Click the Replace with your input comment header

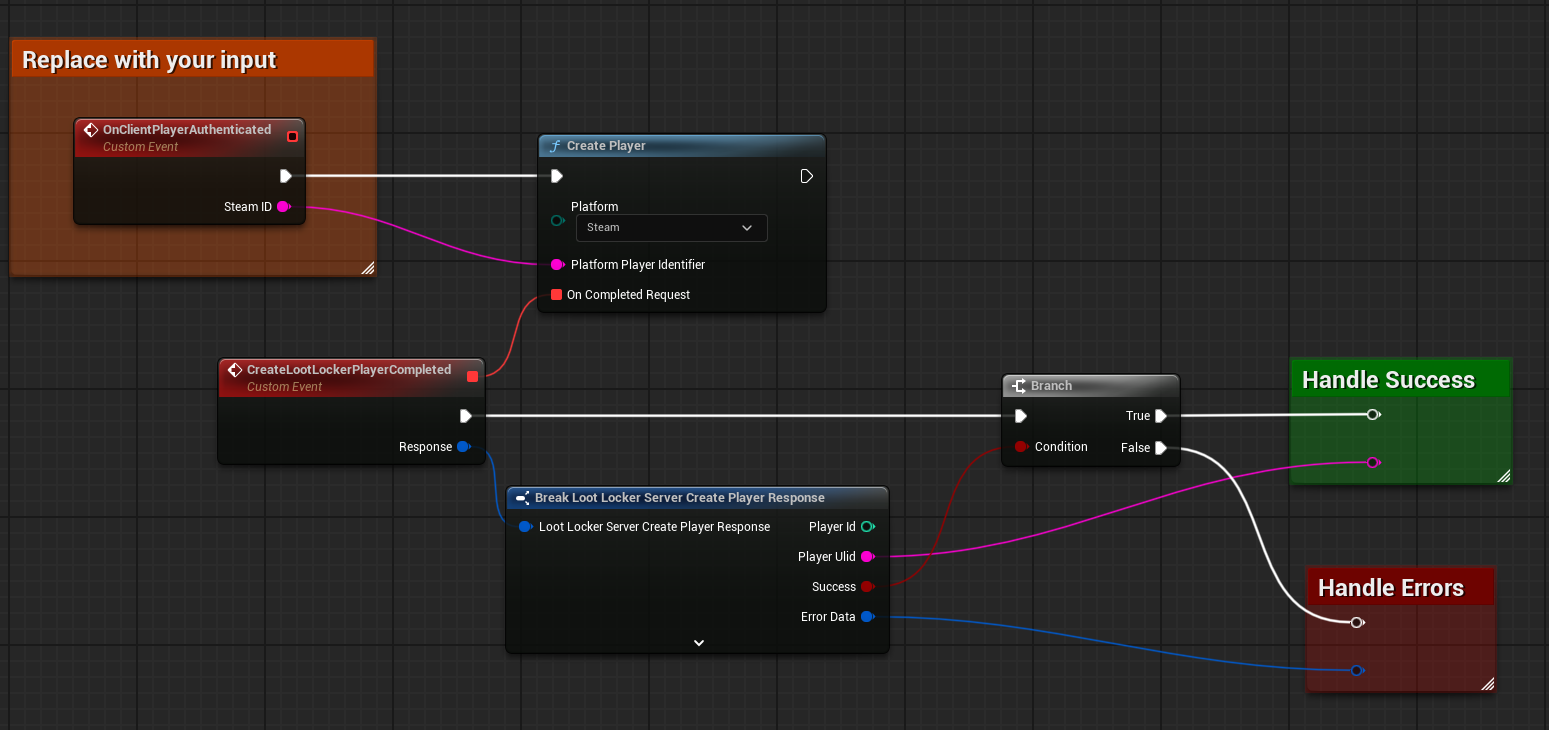[149, 60]
